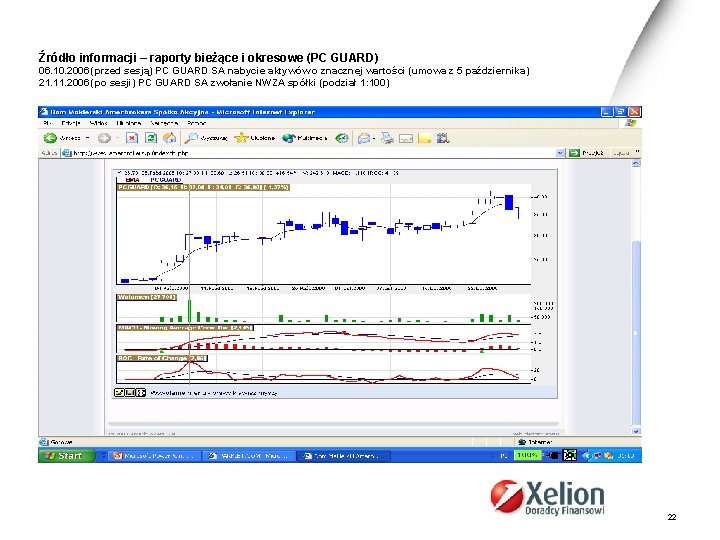
Task: Open the Back history dropdown arrow
Action: [x=88, y=138]
